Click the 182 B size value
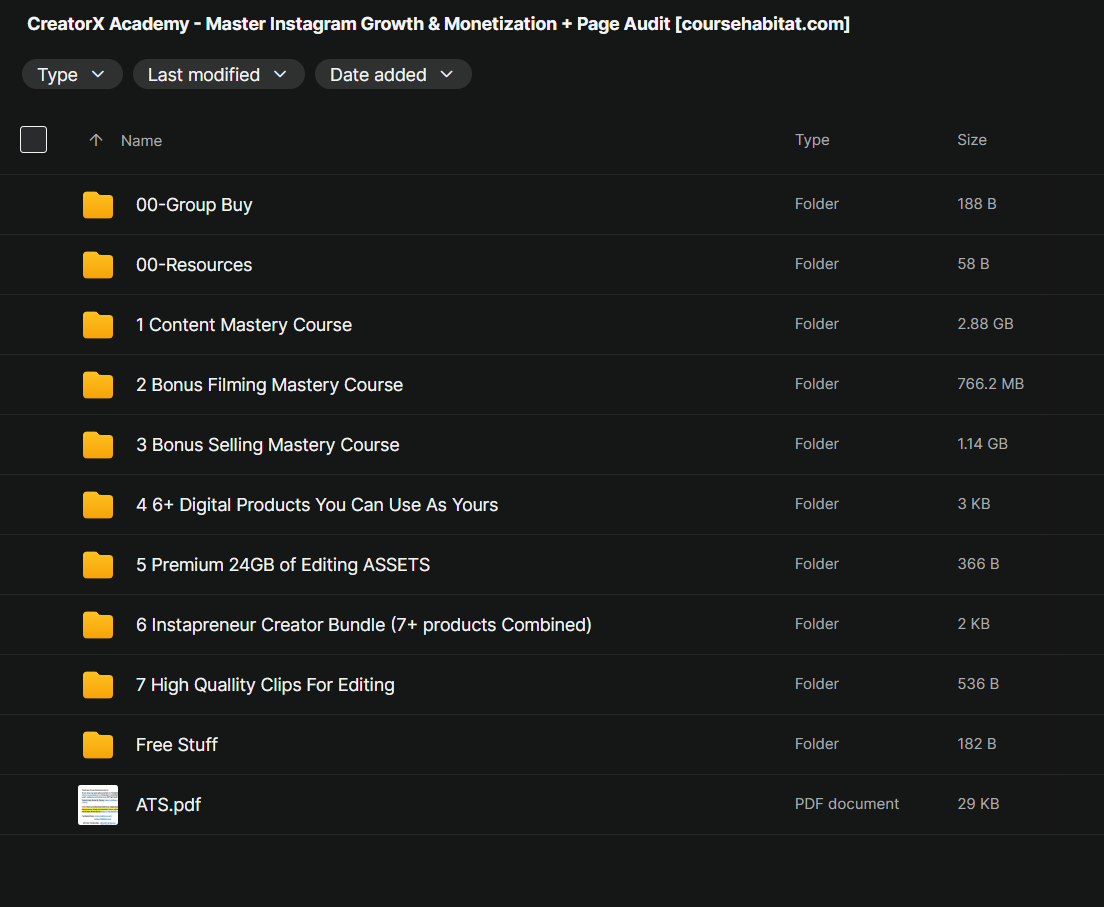The height and width of the screenshot is (907, 1104). click(x=977, y=744)
